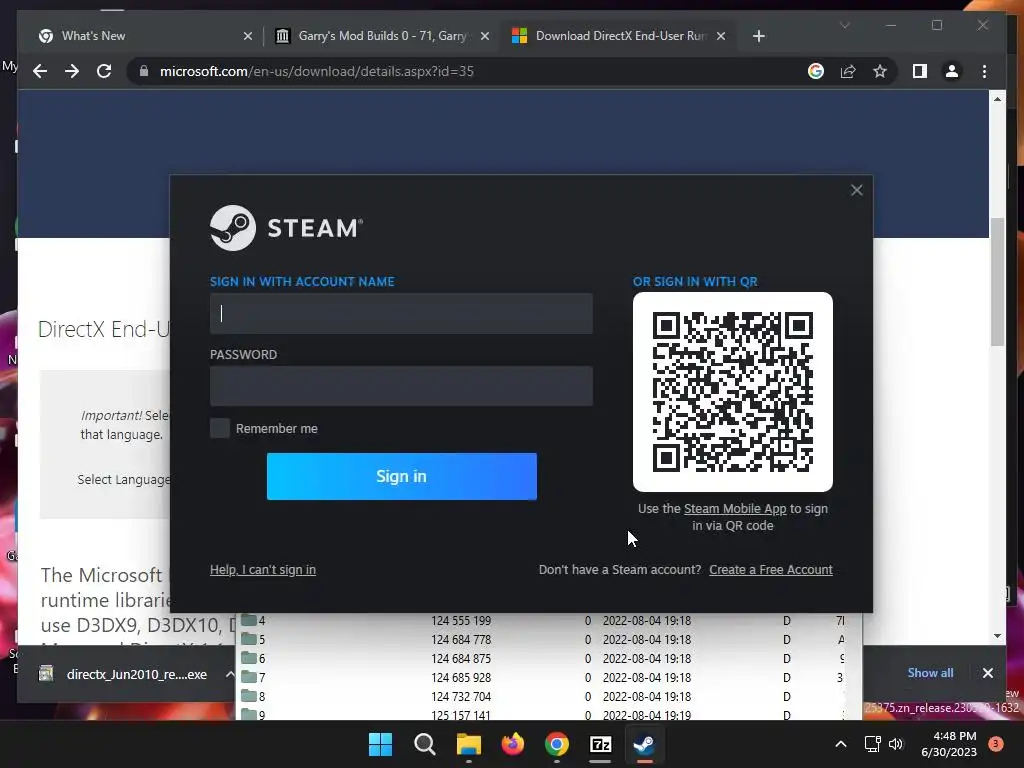Open the Chrome profile icon
Screen dimensions: 1024x768
pyautogui.click(x=952, y=71)
